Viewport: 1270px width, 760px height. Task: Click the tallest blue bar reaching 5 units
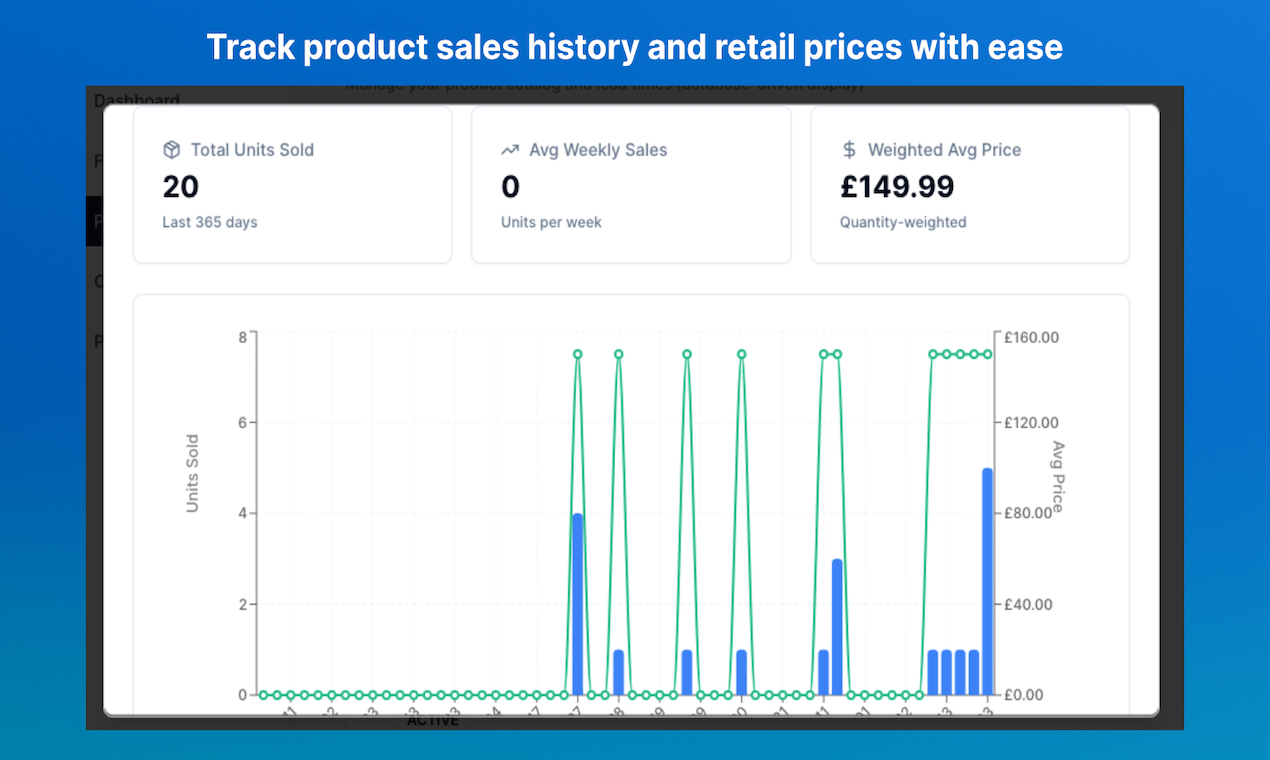(987, 581)
